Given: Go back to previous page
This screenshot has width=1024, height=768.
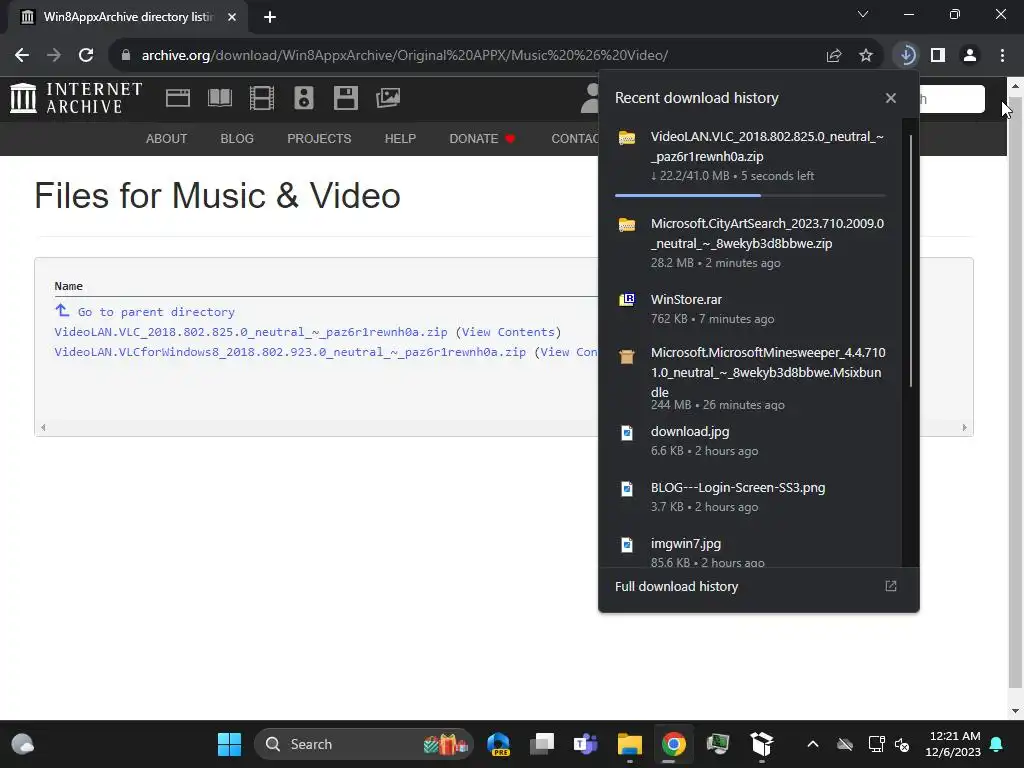Looking at the screenshot, I should [22, 56].
